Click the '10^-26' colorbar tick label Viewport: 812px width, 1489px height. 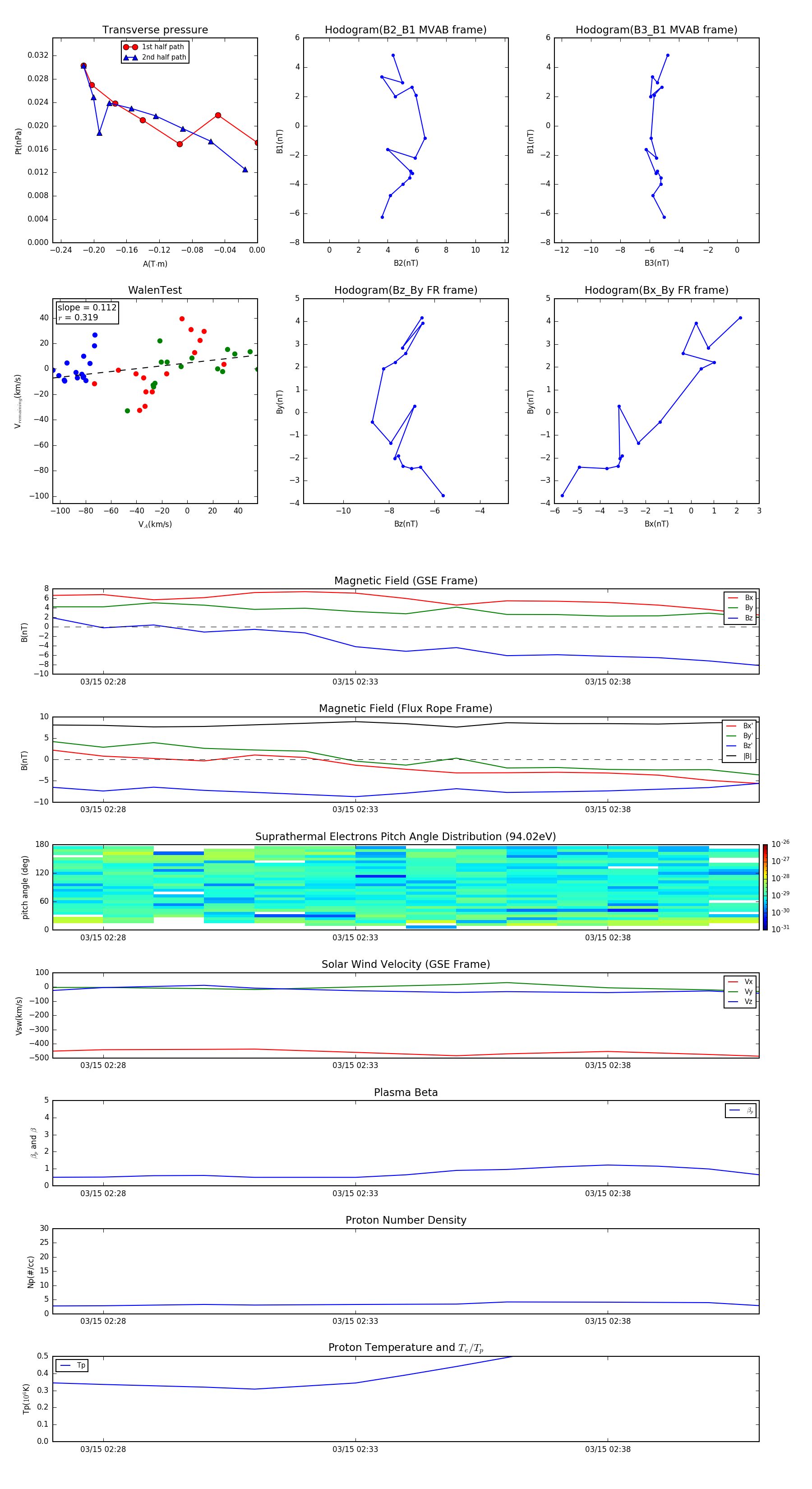780,844
